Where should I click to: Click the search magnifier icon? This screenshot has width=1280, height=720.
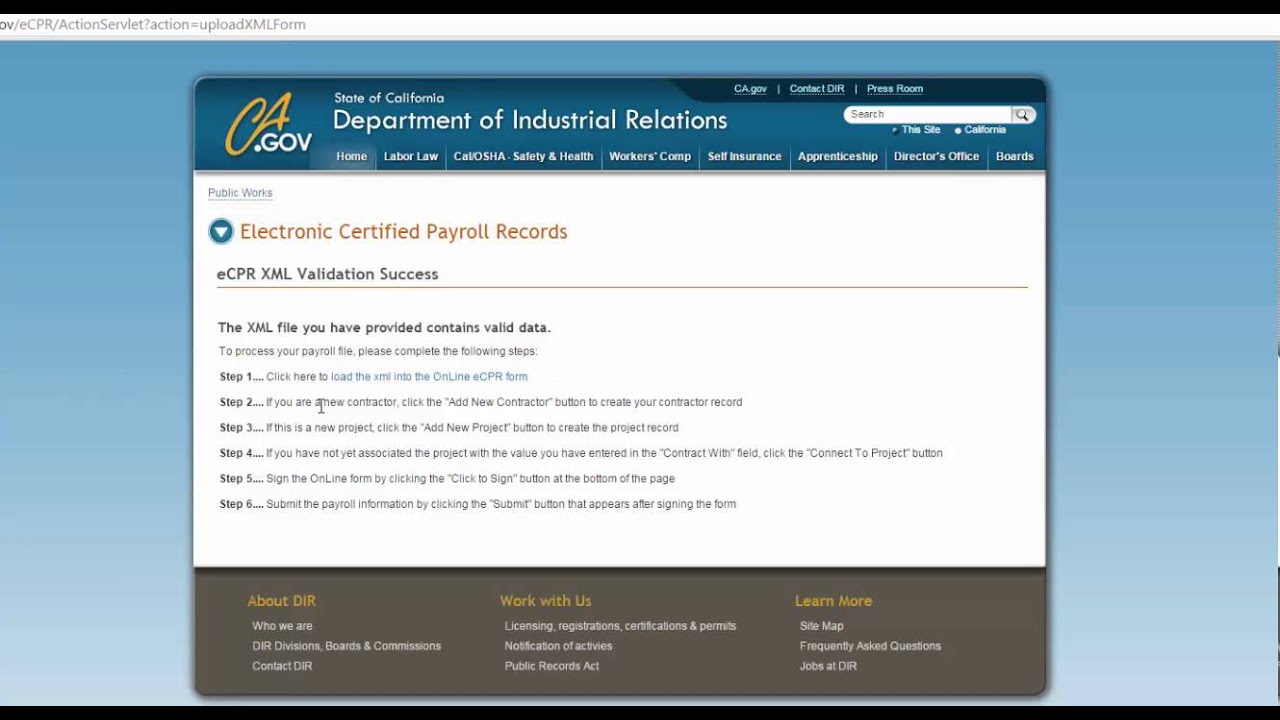[x=1022, y=115]
